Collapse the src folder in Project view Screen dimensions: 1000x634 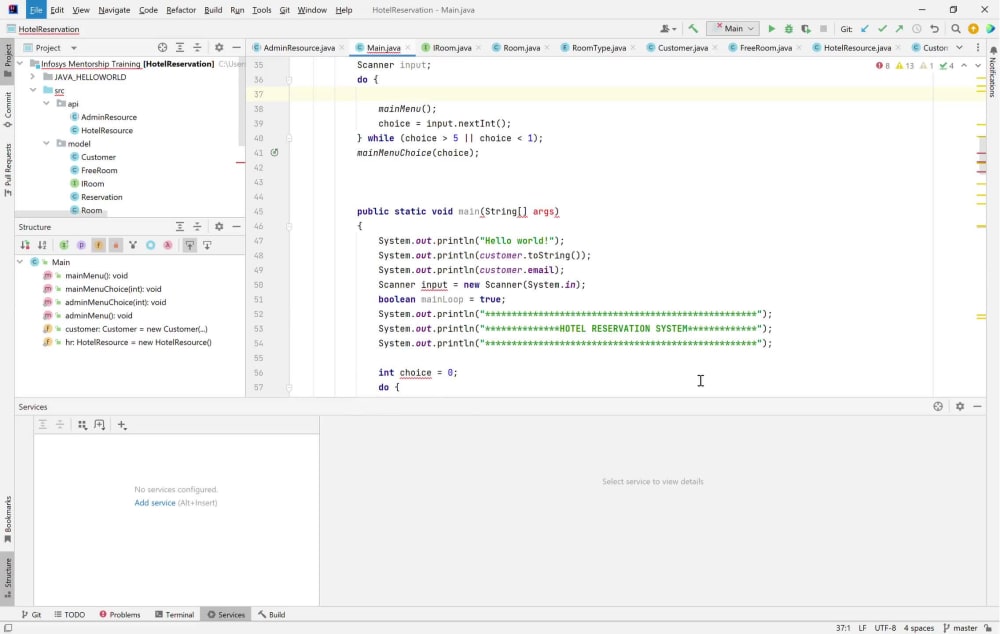(x=31, y=89)
